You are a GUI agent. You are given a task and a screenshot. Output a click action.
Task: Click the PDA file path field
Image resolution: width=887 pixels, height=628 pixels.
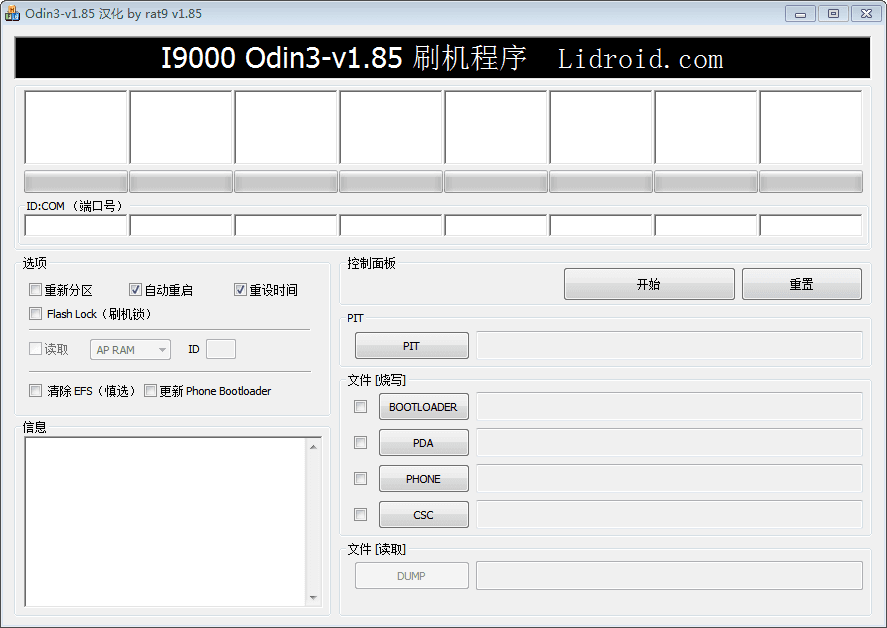tap(669, 443)
